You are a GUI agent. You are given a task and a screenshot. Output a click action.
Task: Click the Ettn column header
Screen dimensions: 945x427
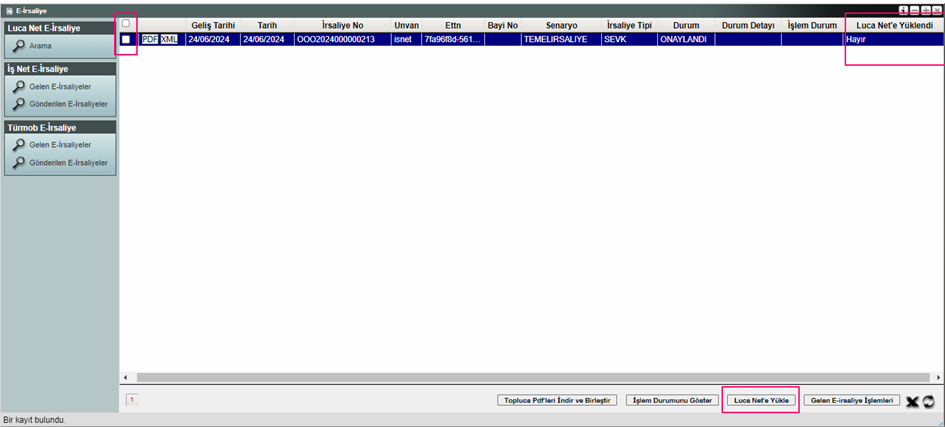tap(453, 26)
